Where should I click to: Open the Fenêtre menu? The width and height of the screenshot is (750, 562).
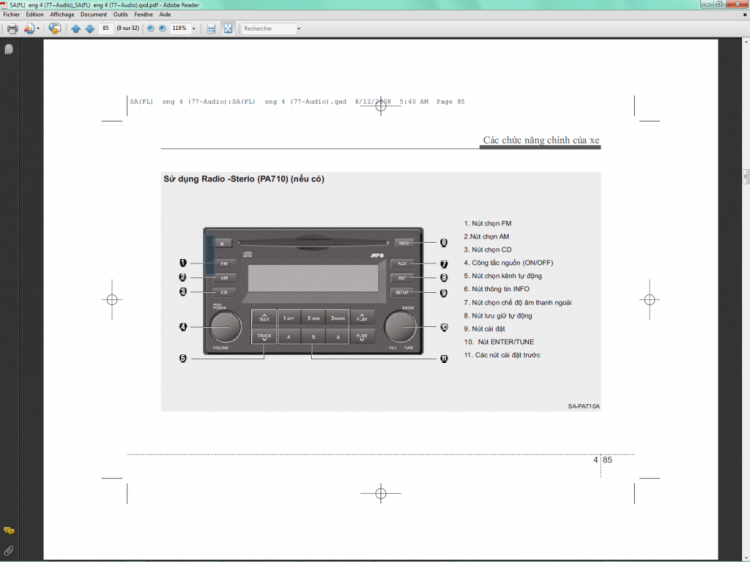tap(143, 15)
